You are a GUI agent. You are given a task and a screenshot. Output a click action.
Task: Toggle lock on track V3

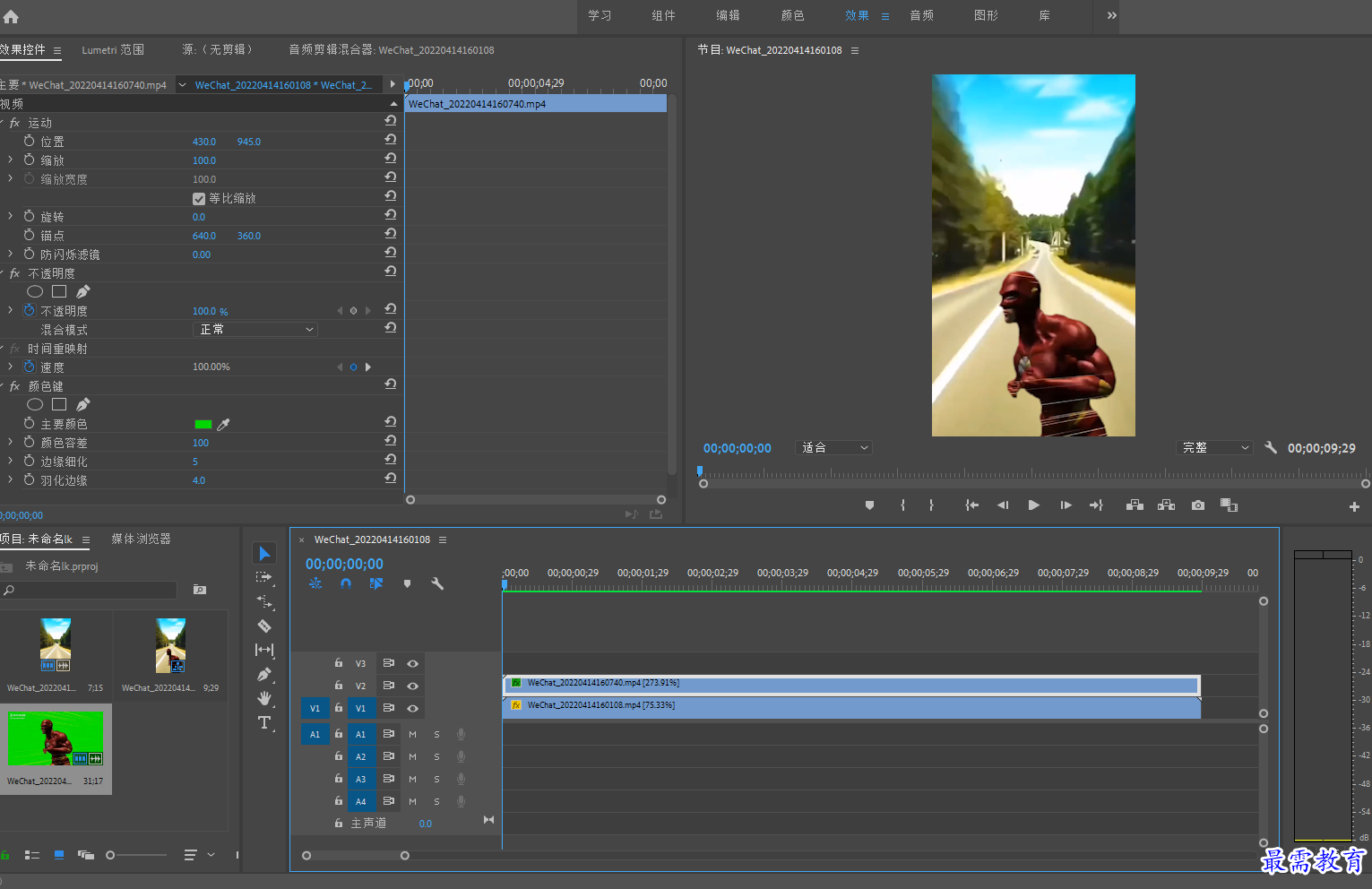pos(339,663)
